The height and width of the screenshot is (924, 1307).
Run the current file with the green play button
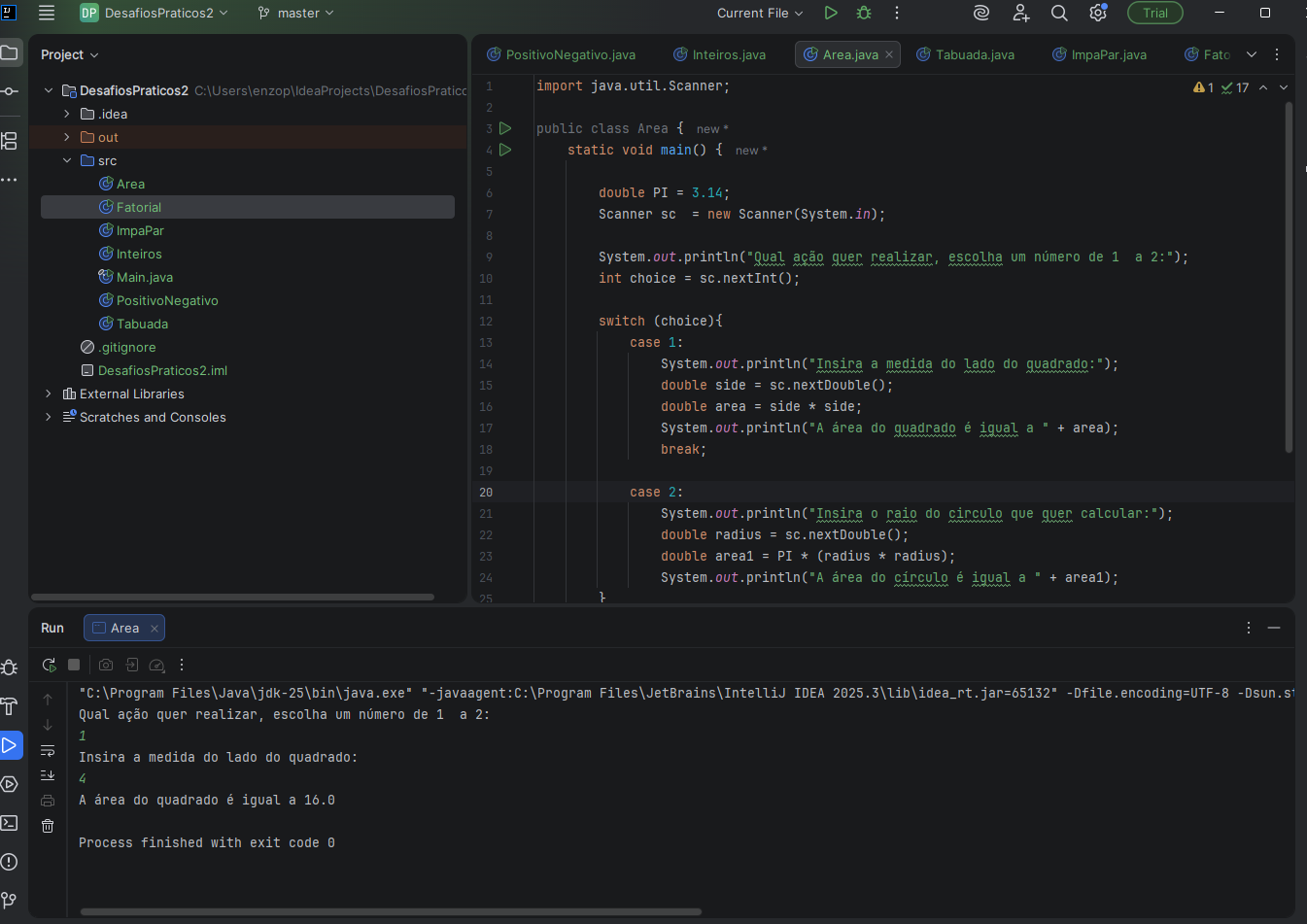831,13
